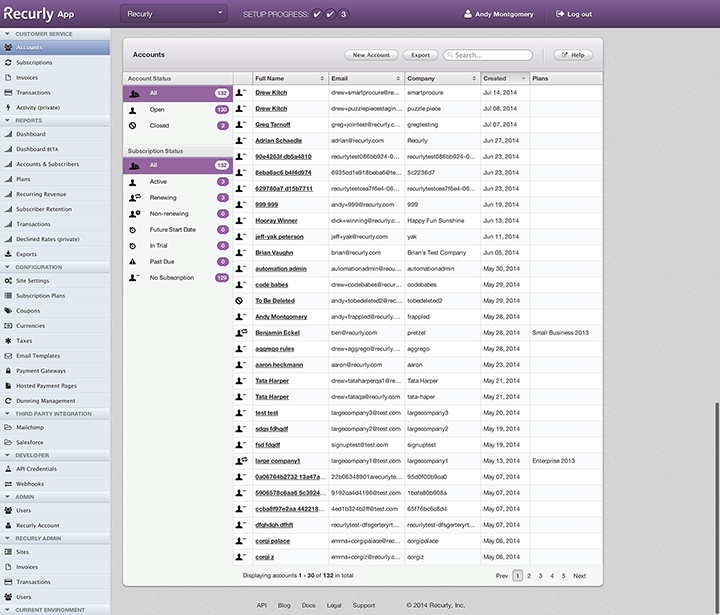
Task: Open Benjamin Eckel's account link
Action: tap(276, 332)
